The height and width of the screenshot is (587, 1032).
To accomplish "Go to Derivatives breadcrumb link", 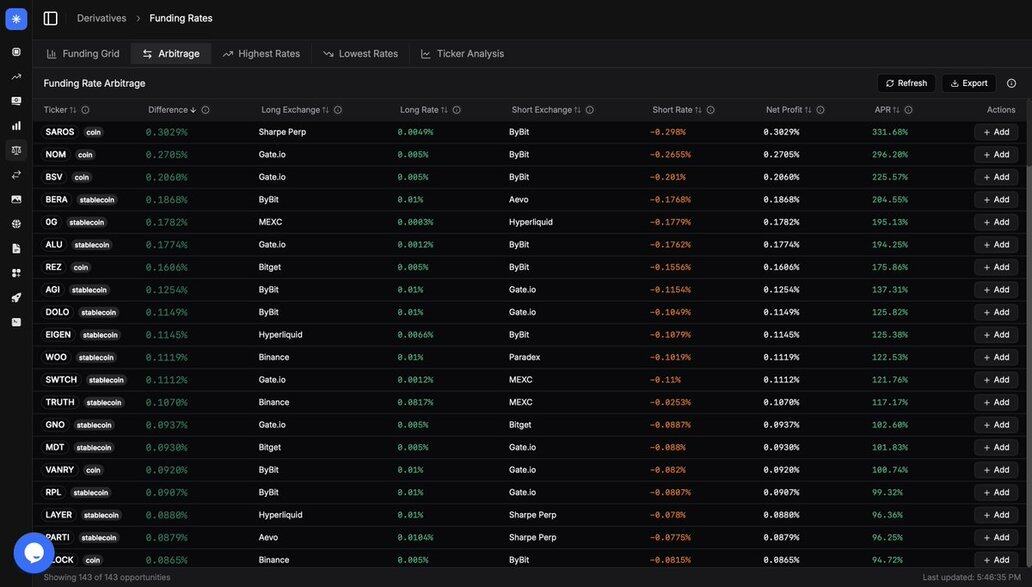I will (101, 18).
